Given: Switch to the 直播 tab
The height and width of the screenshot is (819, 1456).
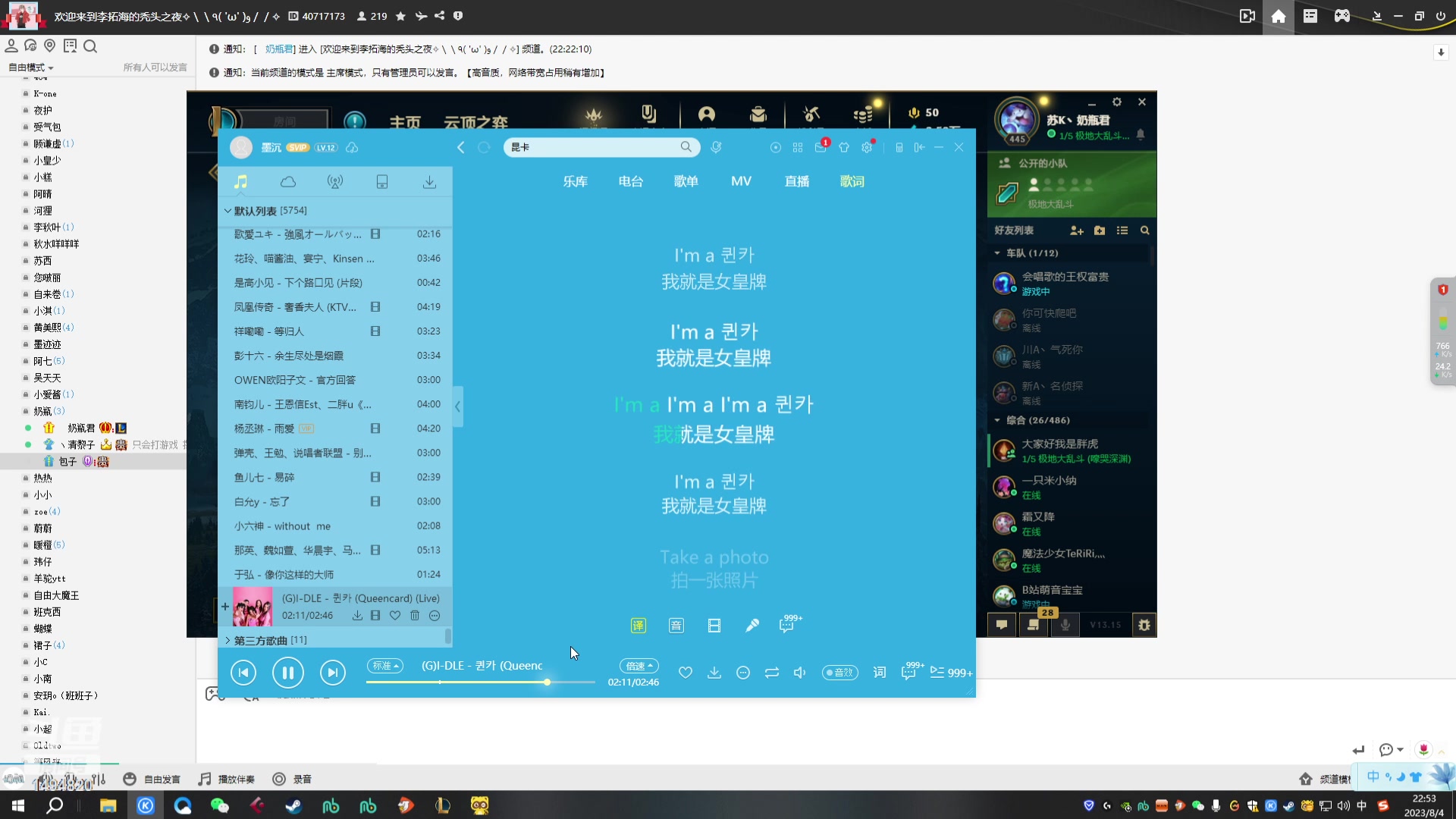Looking at the screenshot, I should coord(797,182).
